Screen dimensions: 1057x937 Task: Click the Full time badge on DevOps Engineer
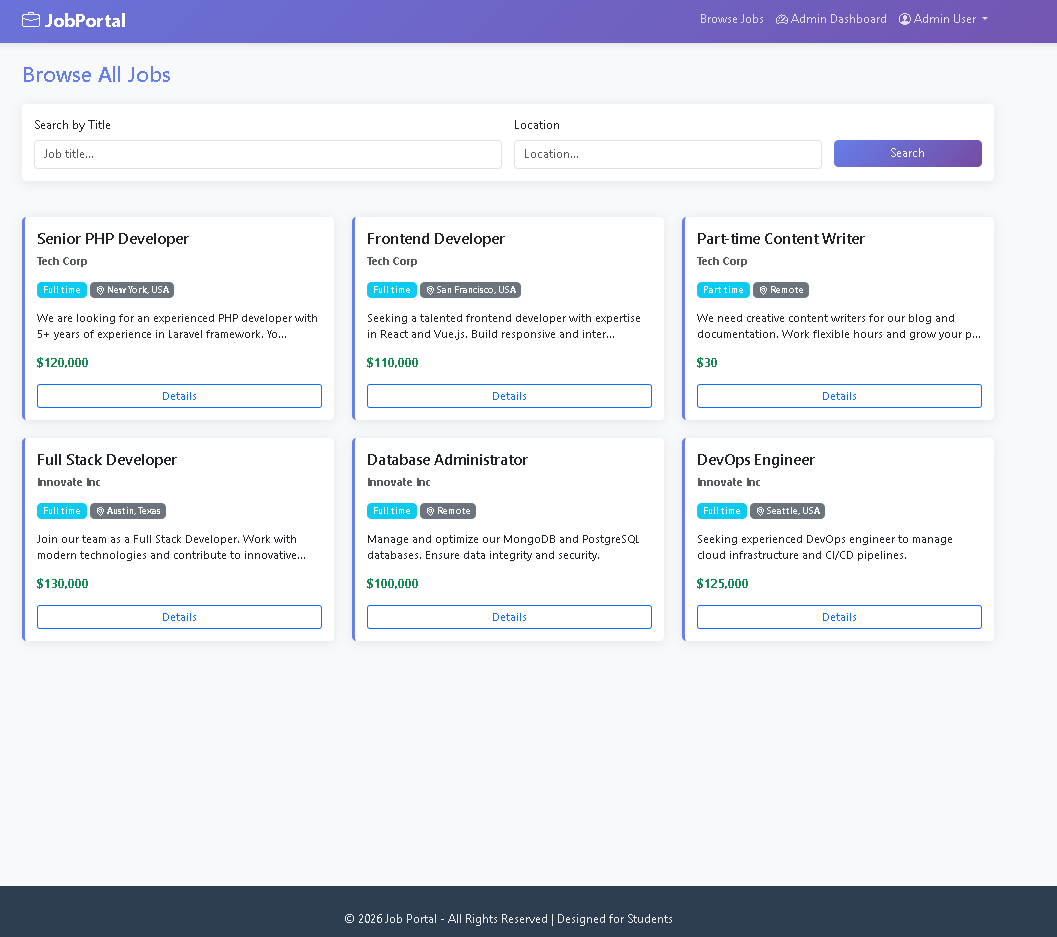coord(722,511)
